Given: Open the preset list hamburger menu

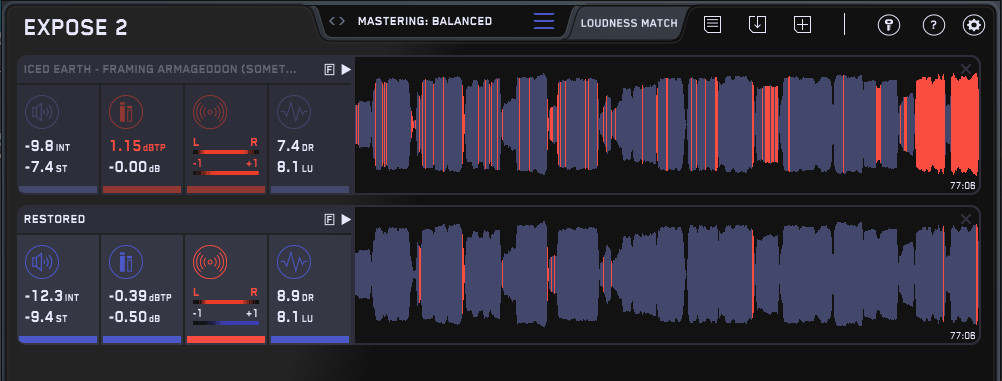Looking at the screenshot, I should click(544, 21).
